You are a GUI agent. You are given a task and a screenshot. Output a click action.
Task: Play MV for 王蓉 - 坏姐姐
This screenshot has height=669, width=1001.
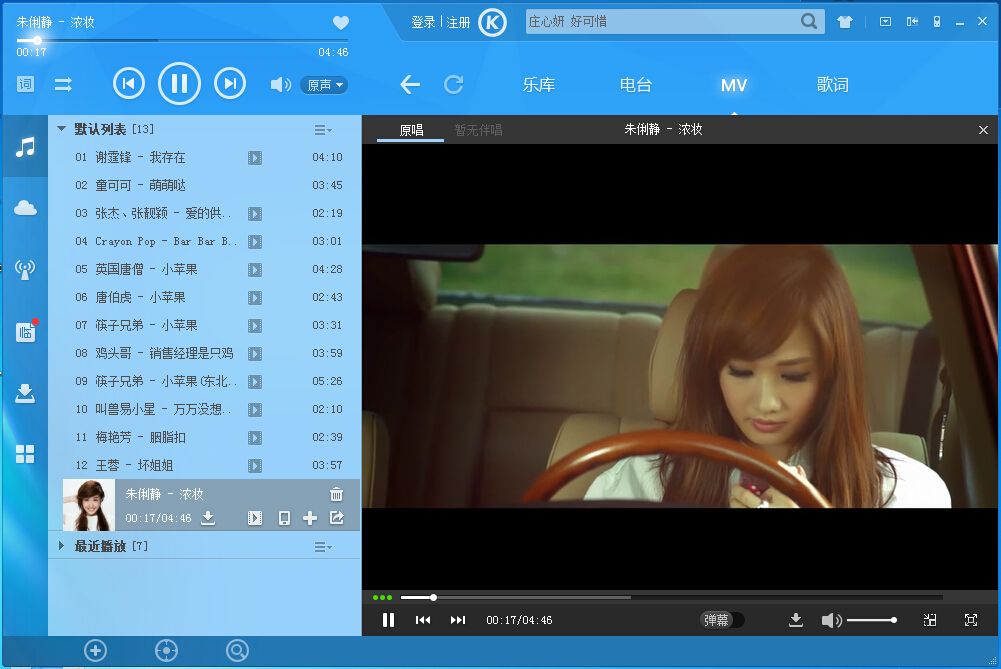255,466
